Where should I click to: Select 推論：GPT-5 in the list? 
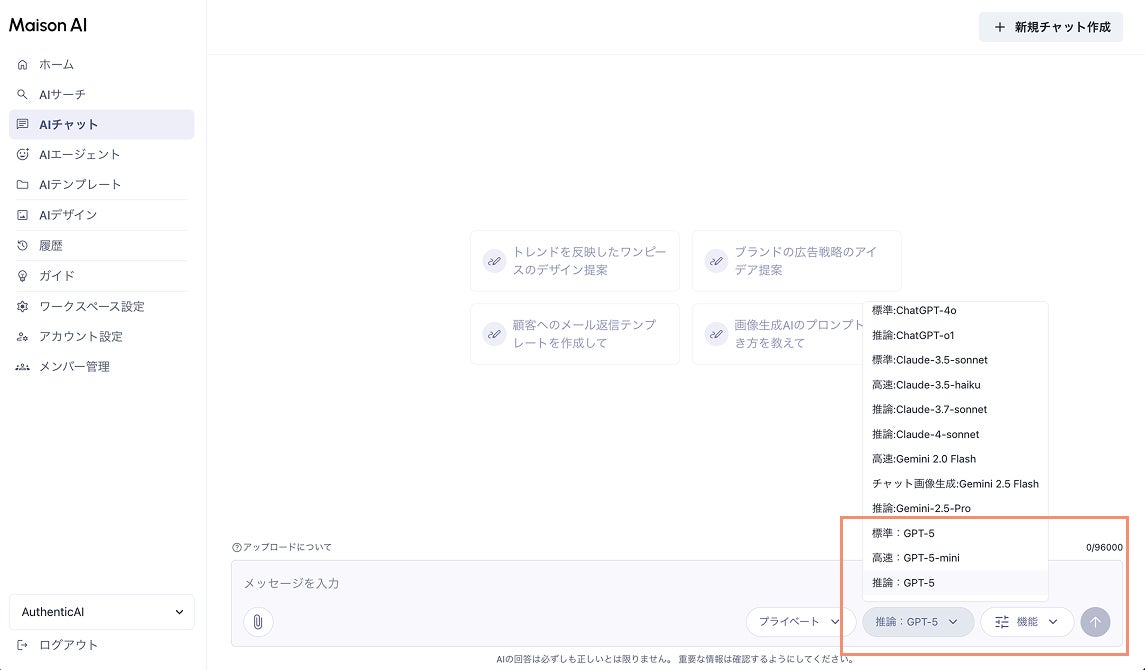955,583
